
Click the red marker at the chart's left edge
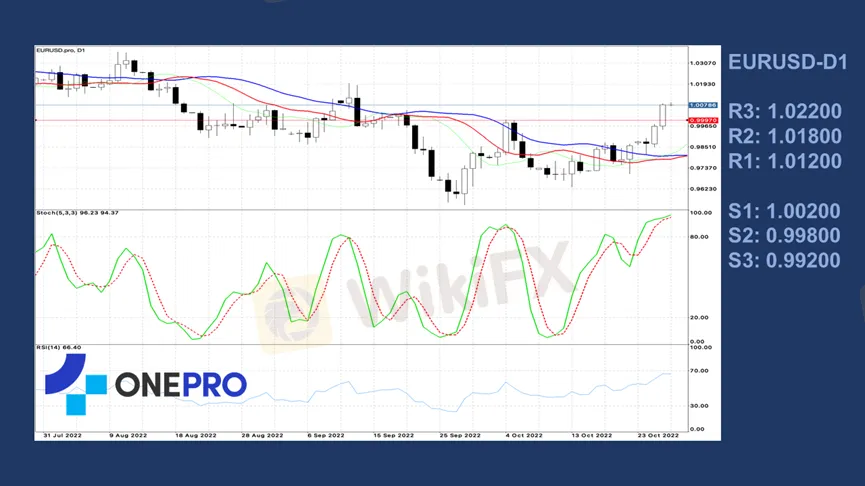36,120
